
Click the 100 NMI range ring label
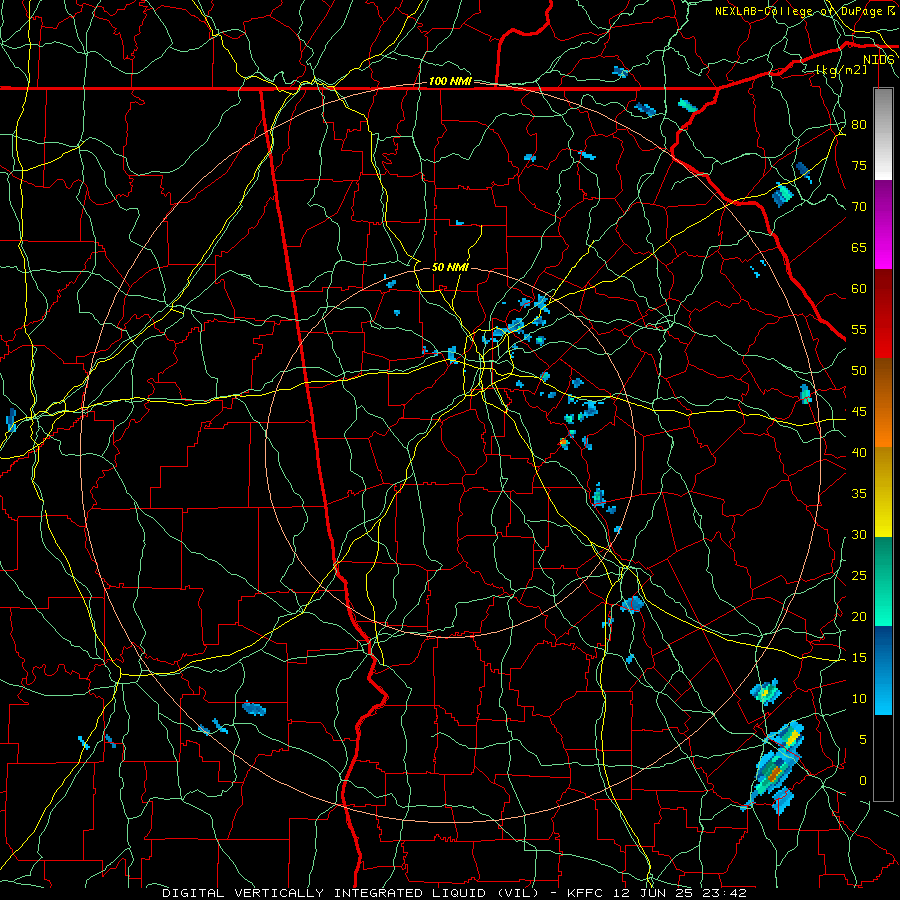pos(450,82)
